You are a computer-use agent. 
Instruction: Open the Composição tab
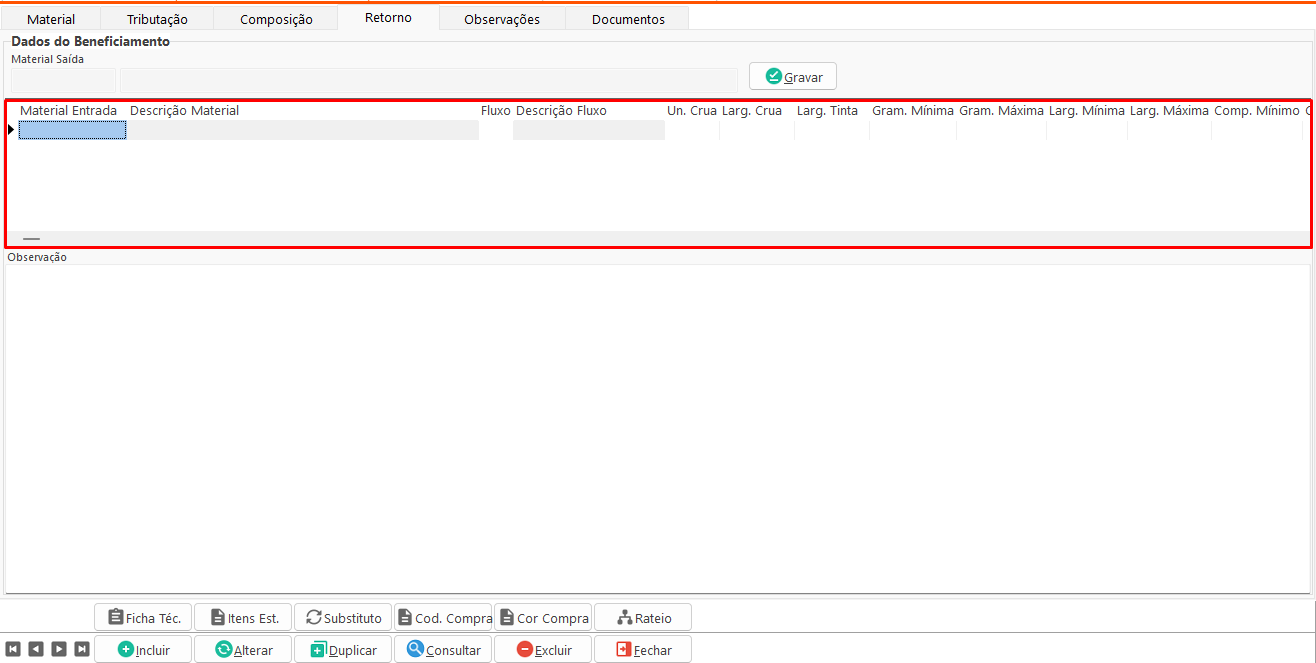click(276, 19)
